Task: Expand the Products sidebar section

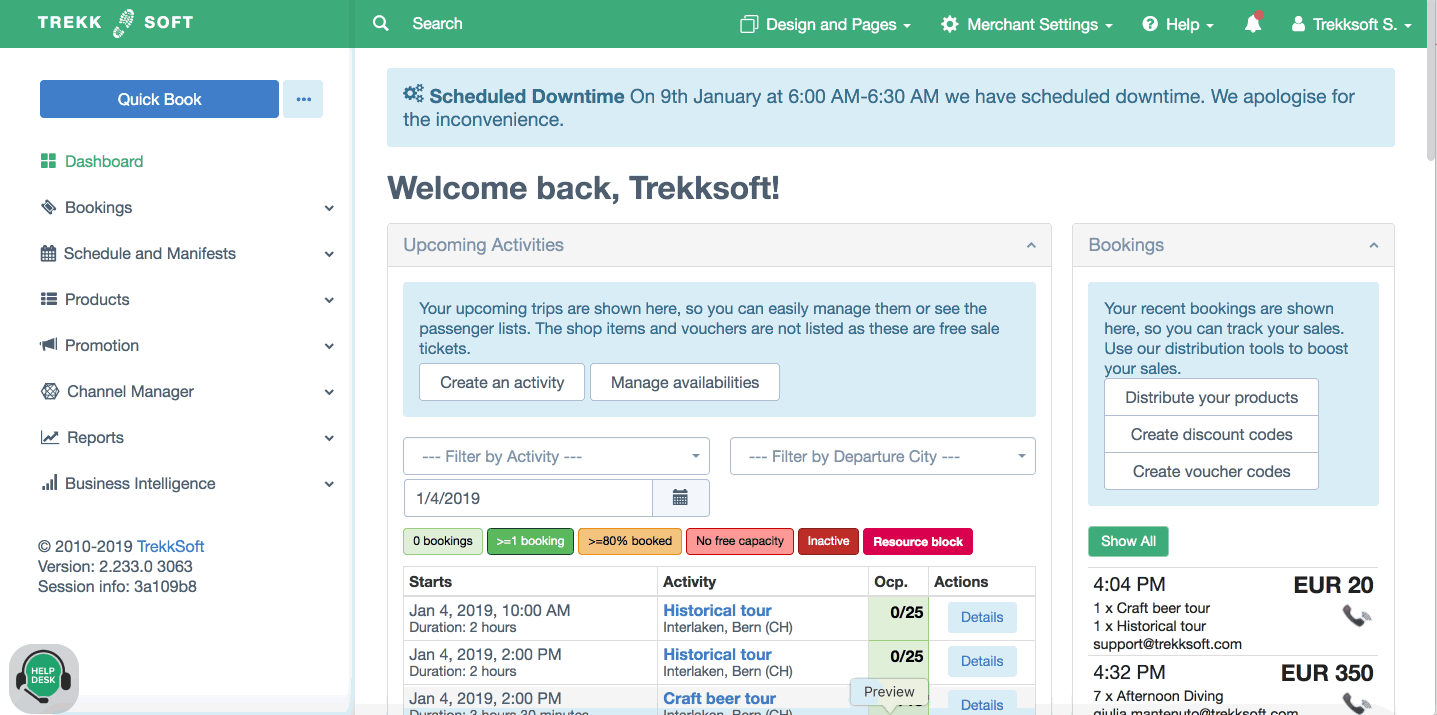Action: point(329,300)
